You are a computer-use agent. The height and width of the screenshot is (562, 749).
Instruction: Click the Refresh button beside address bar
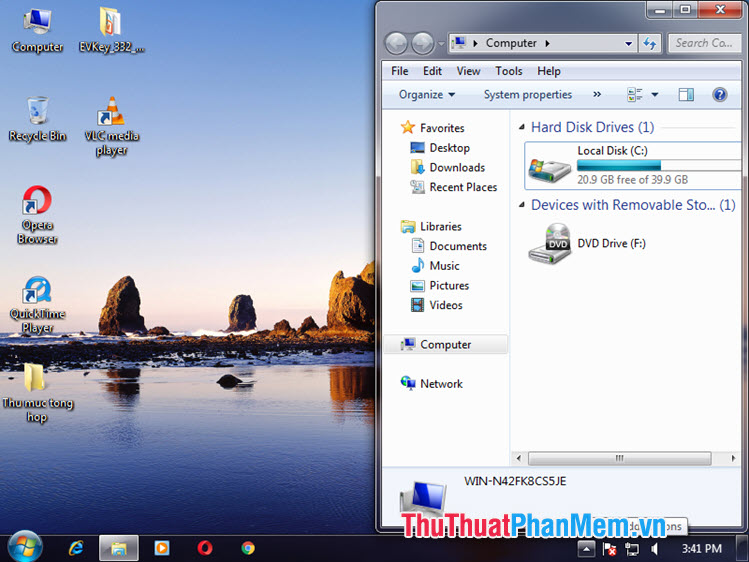click(x=650, y=43)
